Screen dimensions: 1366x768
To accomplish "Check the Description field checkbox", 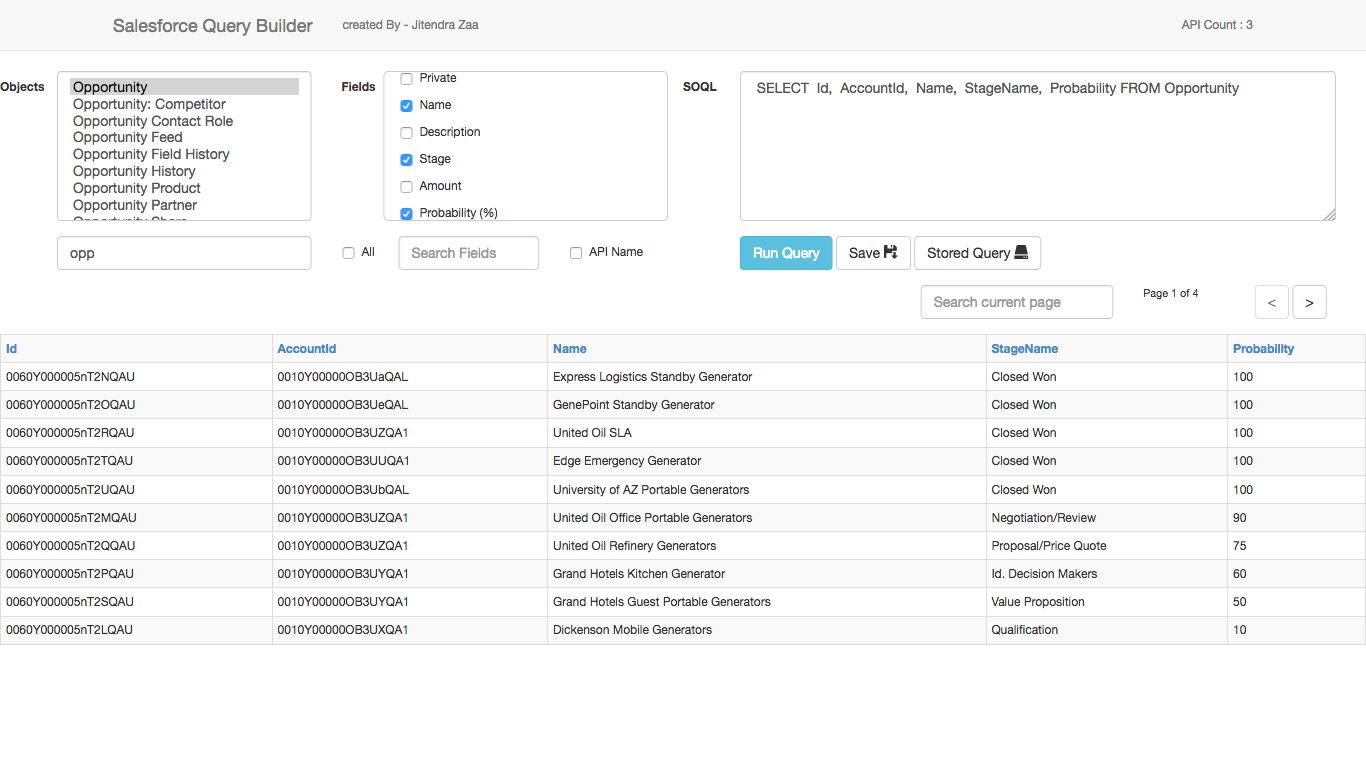I will [x=406, y=132].
